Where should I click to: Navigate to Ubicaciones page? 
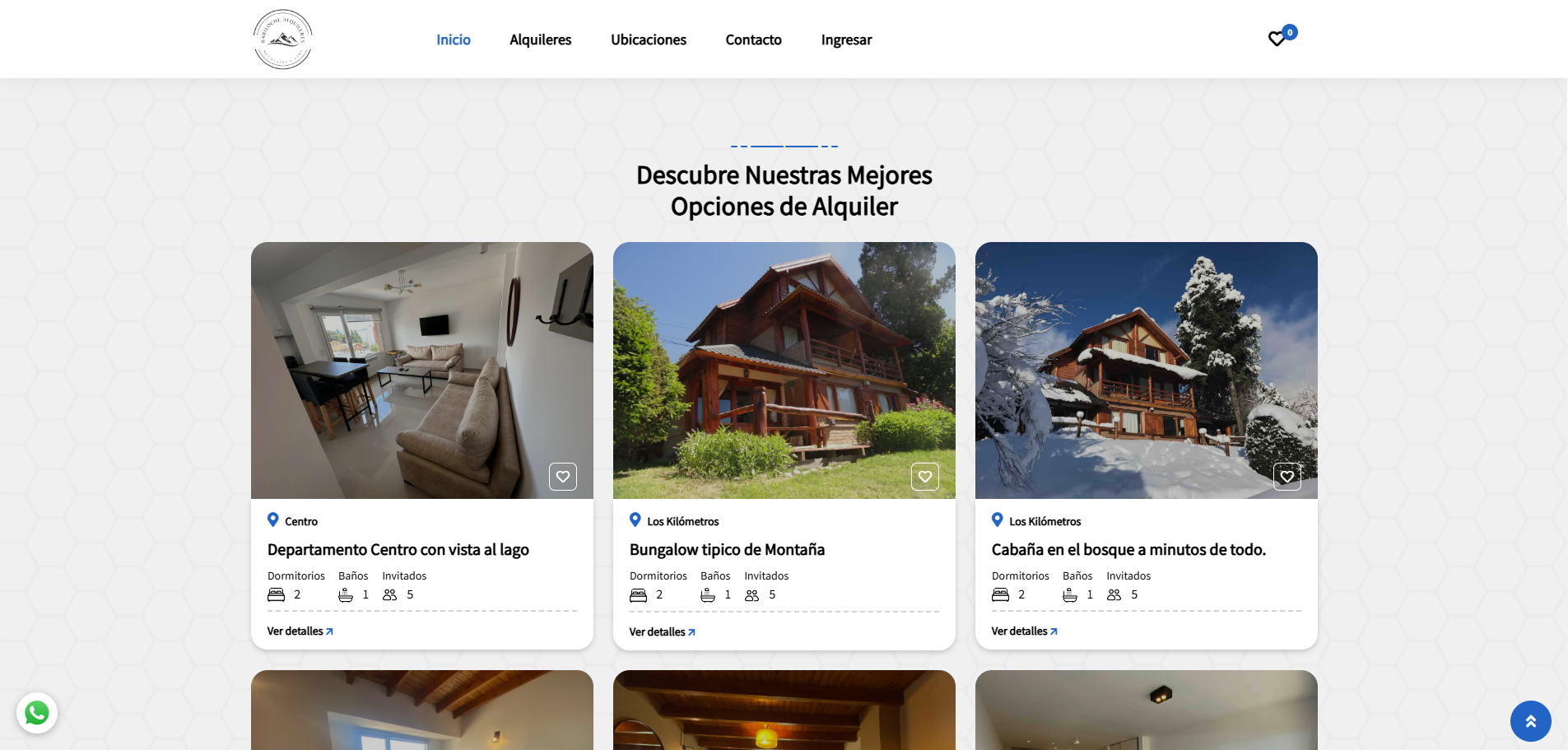click(649, 40)
